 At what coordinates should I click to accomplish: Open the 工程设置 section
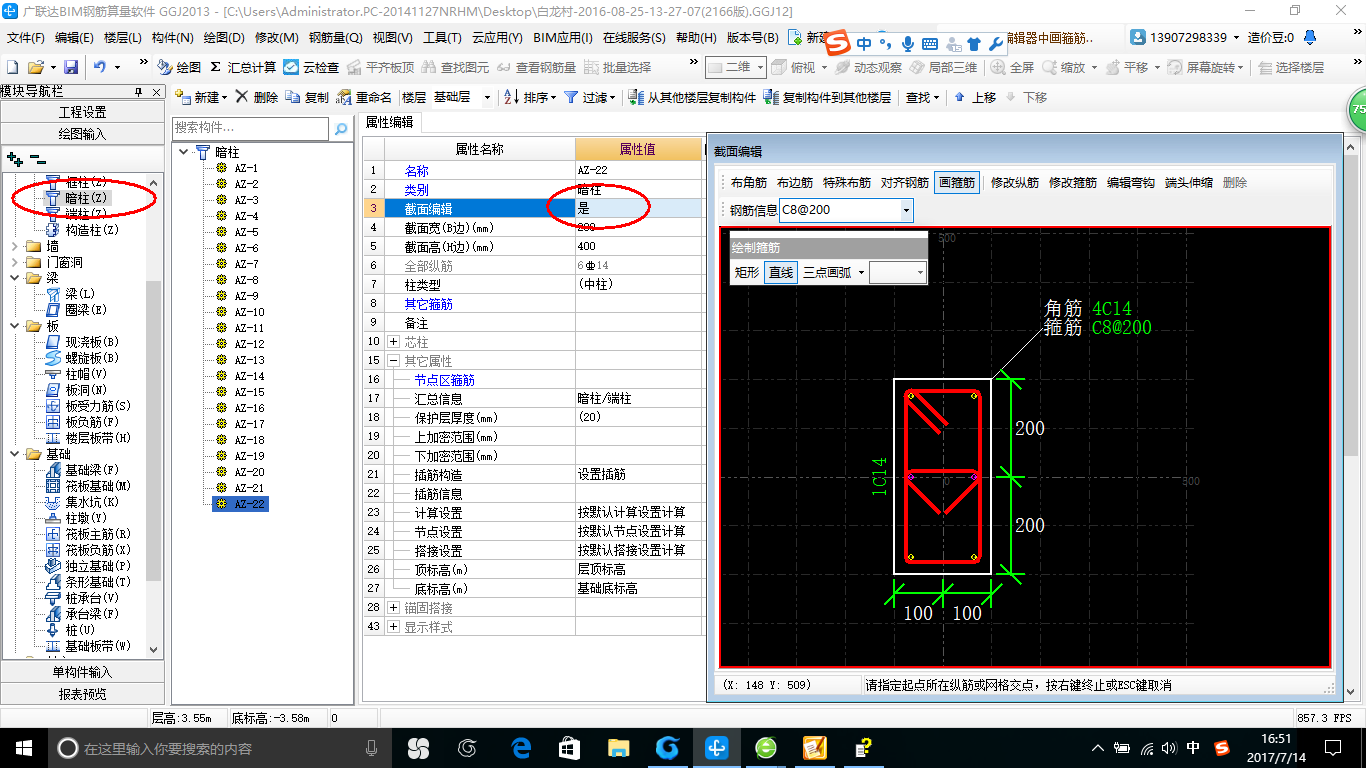(x=82, y=112)
